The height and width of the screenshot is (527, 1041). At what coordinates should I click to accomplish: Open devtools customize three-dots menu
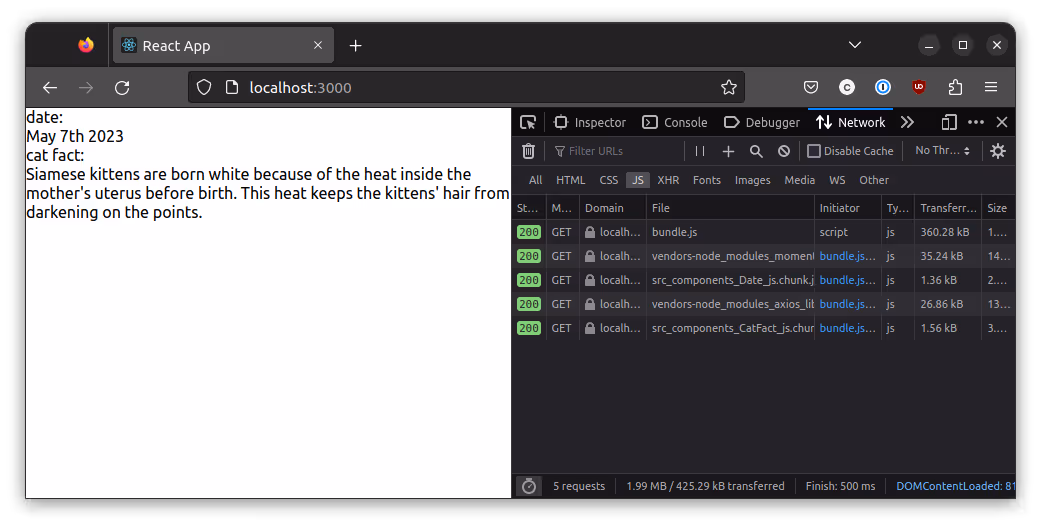click(x=976, y=122)
